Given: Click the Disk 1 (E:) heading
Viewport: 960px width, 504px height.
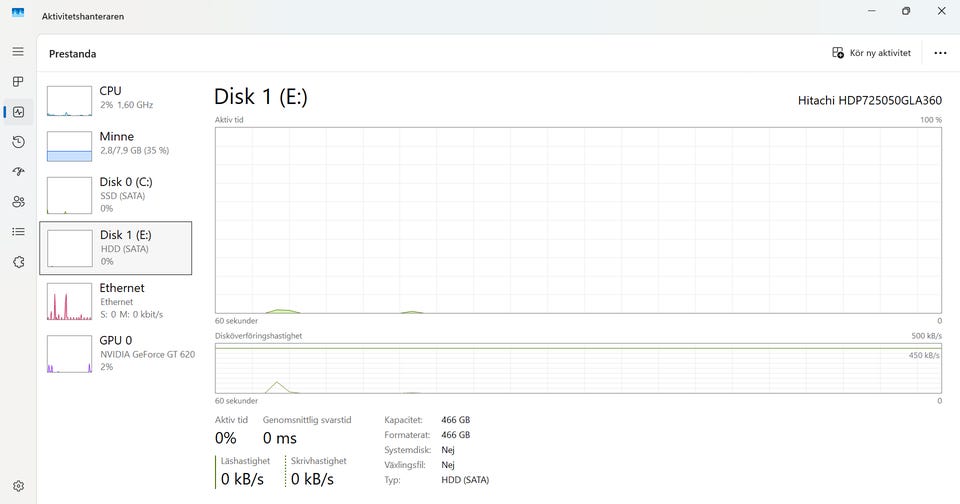Looking at the screenshot, I should coord(261,97).
